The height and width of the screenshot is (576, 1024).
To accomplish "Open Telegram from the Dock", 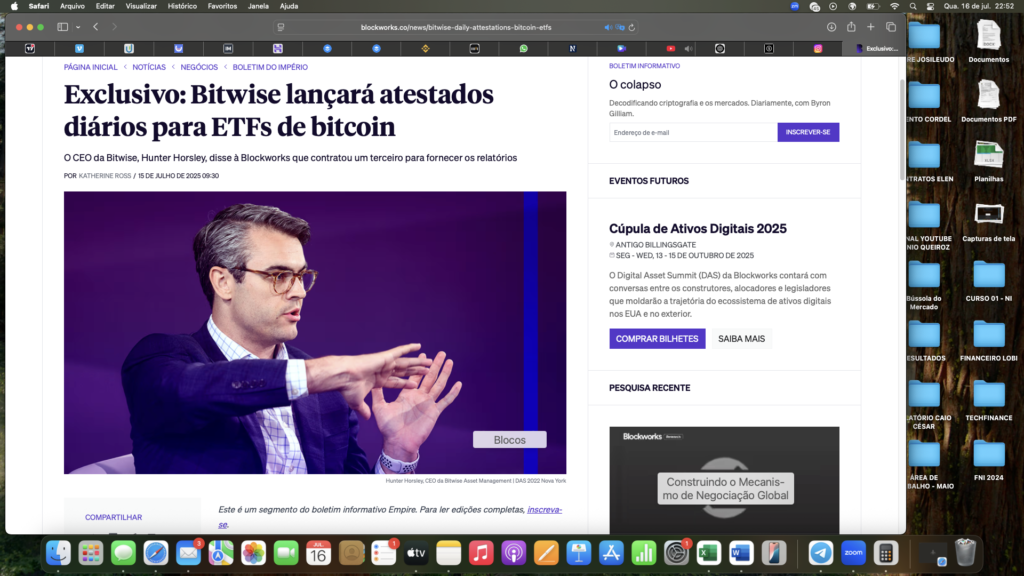I will pos(821,553).
